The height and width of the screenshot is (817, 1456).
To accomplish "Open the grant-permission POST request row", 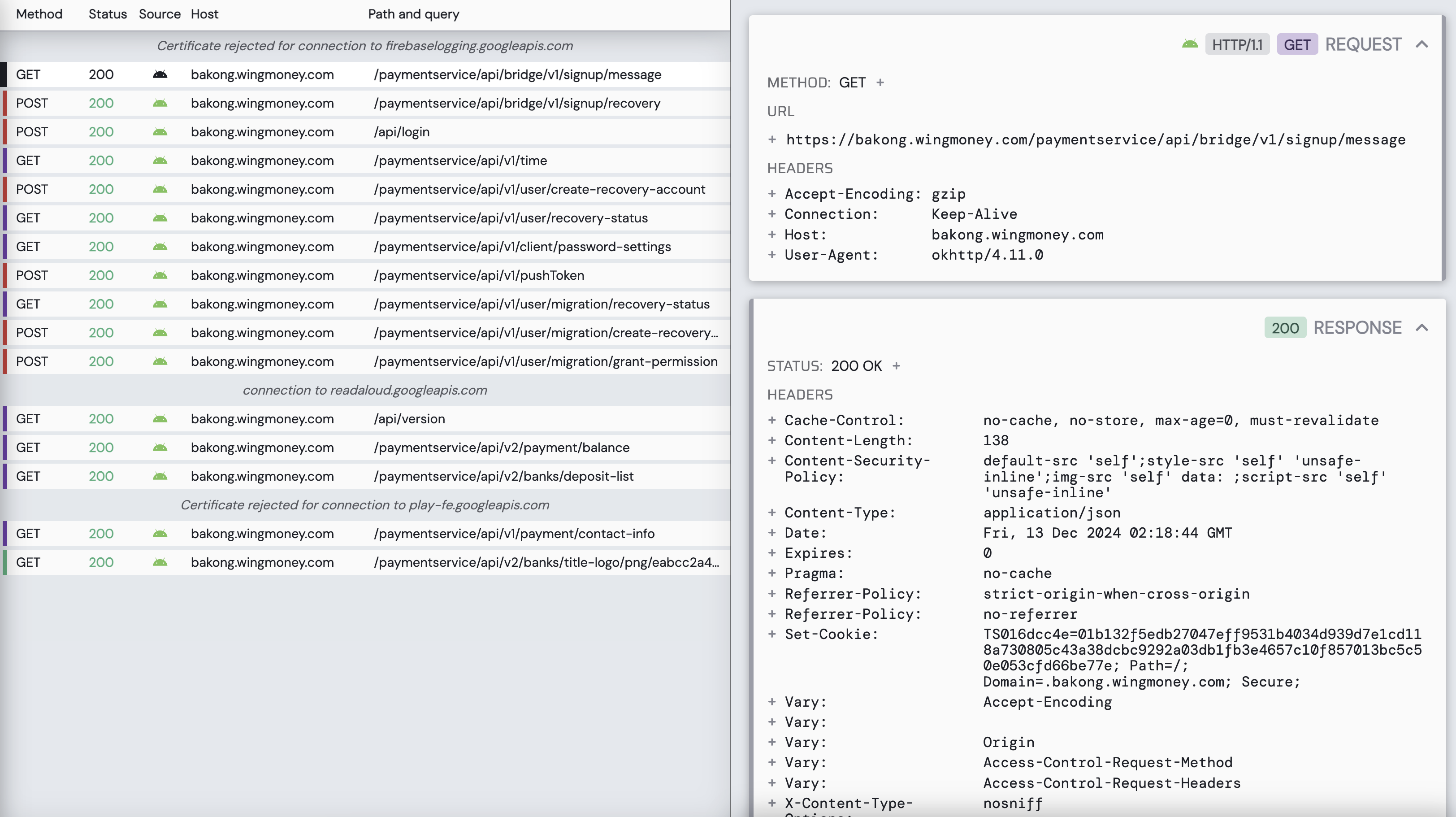I will click(x=362, y=362).
